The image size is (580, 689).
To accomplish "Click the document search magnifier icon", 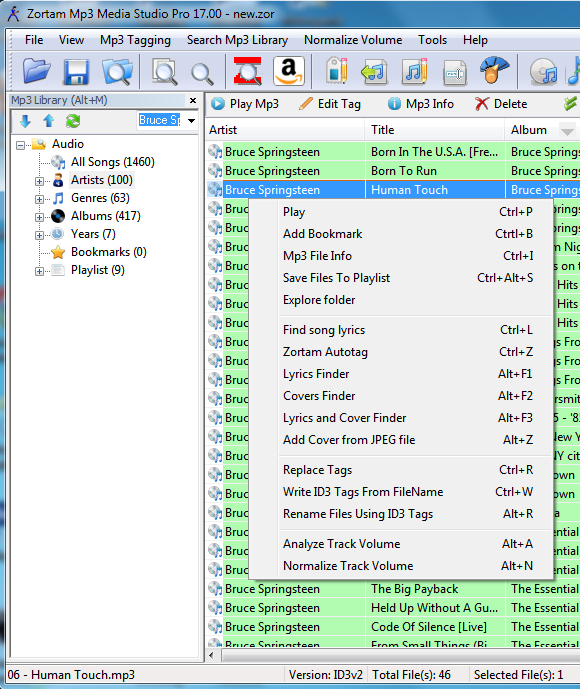I will 165,72.
